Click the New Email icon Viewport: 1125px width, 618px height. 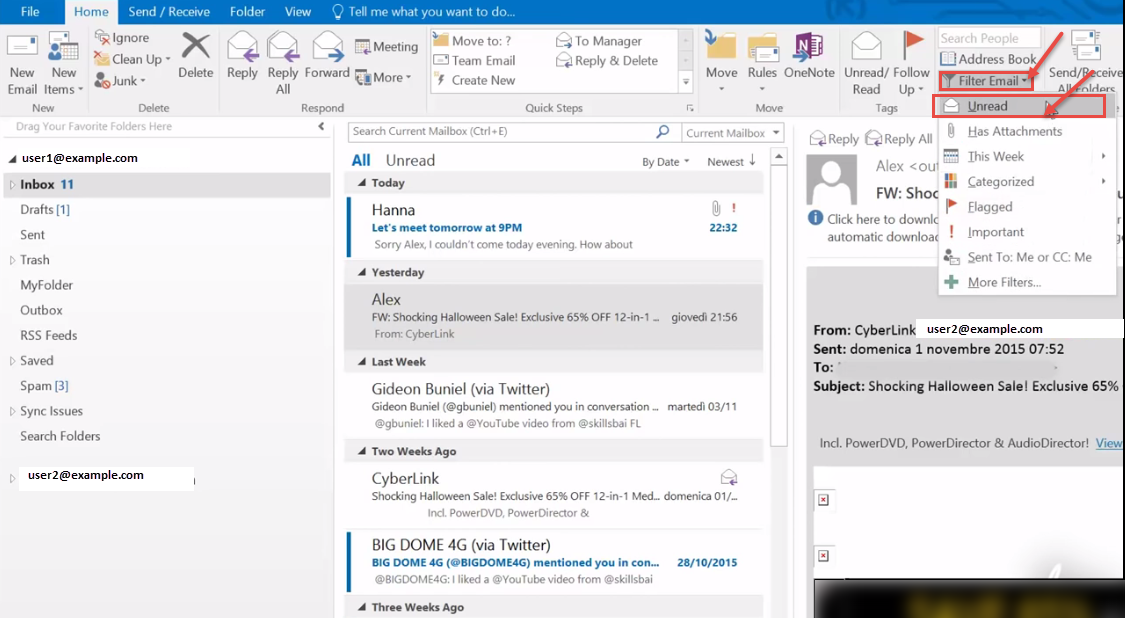[22, 49]
